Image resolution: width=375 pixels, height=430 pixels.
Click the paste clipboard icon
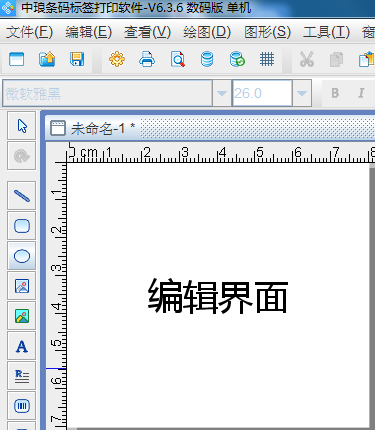(366, 60)
